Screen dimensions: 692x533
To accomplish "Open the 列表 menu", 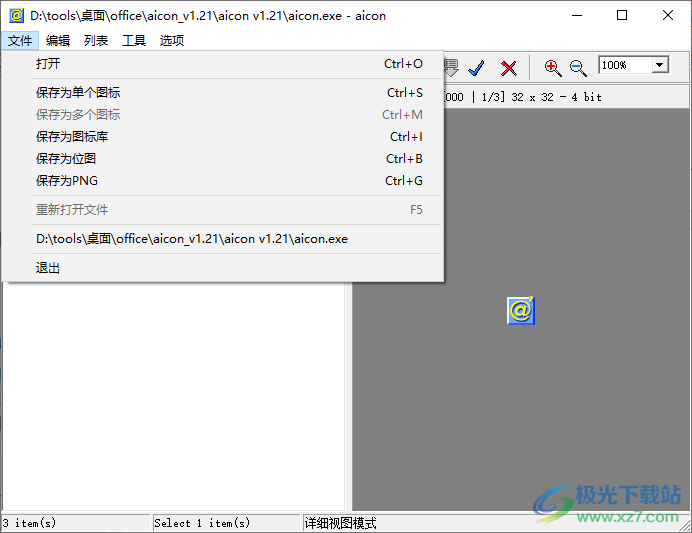I will [x=96, y=41].
